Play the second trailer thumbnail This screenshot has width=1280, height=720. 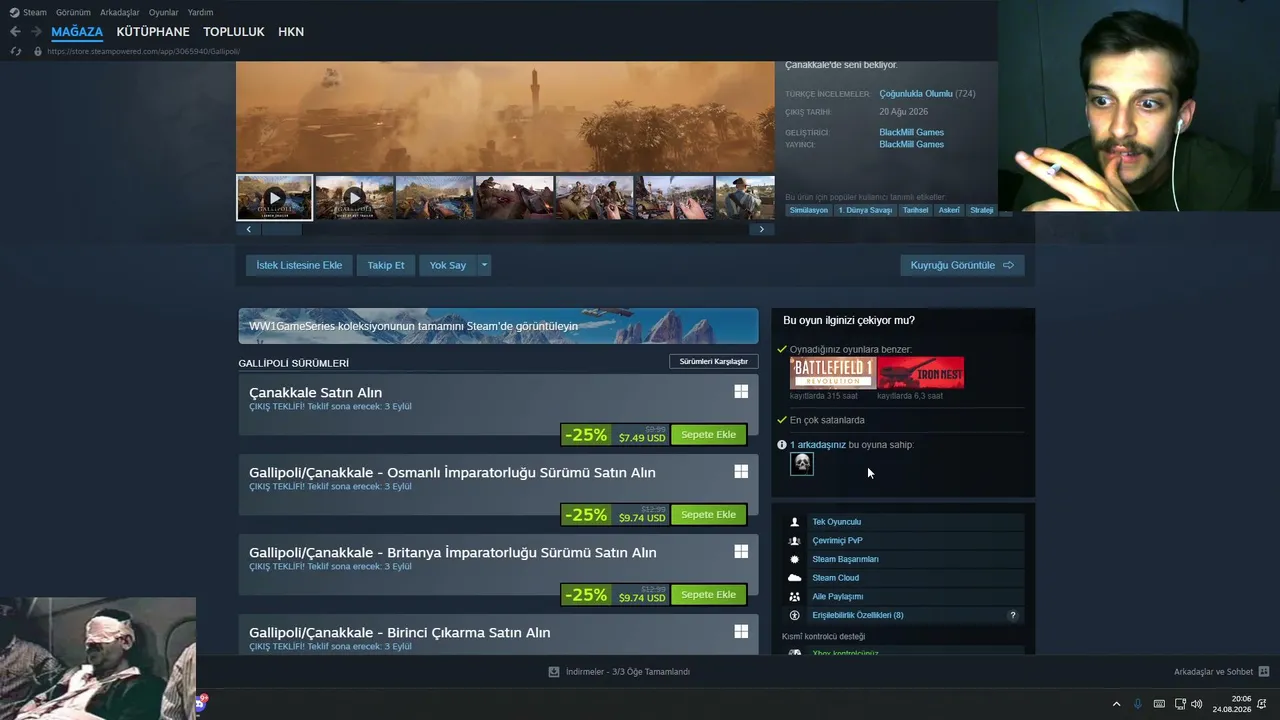pos(354,198)
